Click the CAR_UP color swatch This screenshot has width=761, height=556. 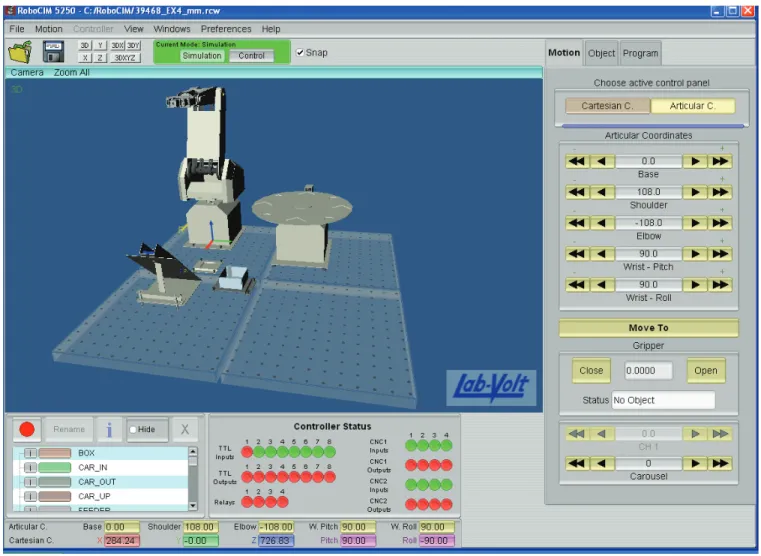pyautogui.click(x=55, y=496)
